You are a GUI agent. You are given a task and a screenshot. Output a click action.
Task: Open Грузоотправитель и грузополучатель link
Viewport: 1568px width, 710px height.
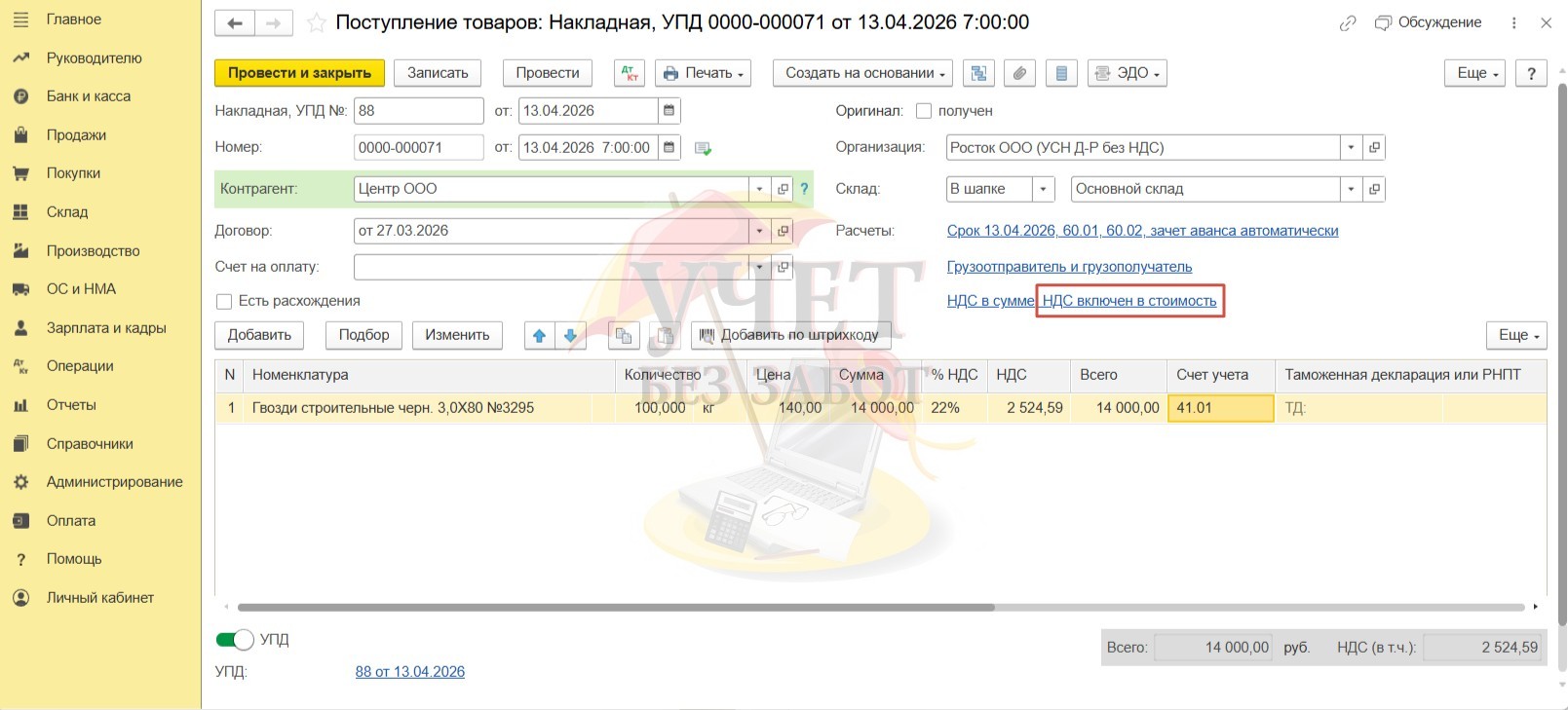(x=1069, y=267)
